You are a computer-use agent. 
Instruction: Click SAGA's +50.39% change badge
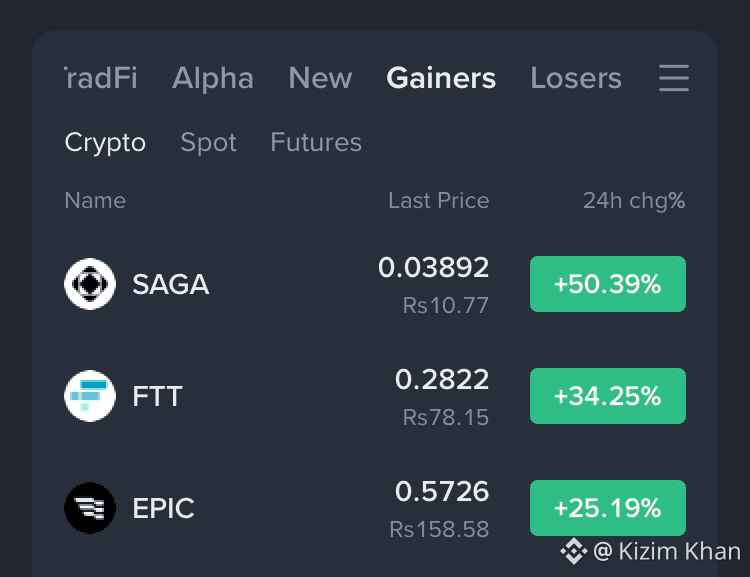(x=607, y=284)
